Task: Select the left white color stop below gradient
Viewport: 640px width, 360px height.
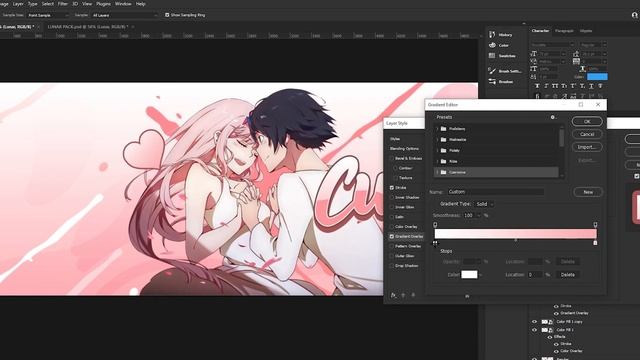Action: 435,243
